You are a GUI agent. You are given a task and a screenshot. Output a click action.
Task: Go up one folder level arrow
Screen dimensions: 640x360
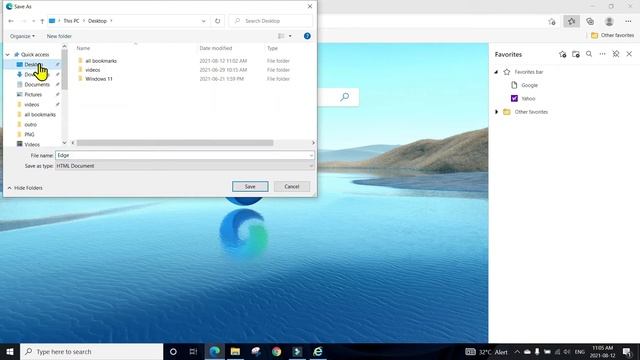[42, 21]
